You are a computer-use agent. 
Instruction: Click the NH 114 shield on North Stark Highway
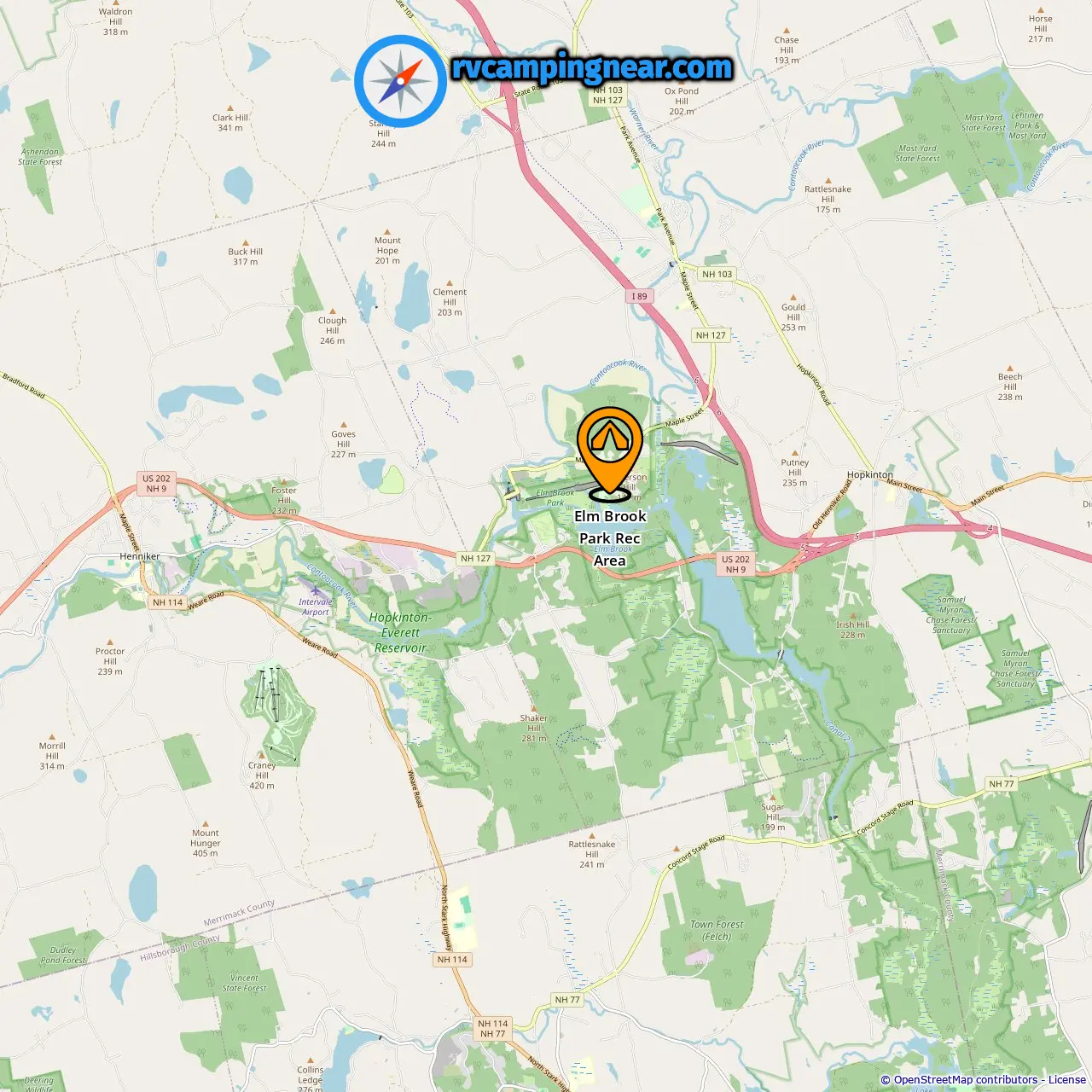coord(452,959)
